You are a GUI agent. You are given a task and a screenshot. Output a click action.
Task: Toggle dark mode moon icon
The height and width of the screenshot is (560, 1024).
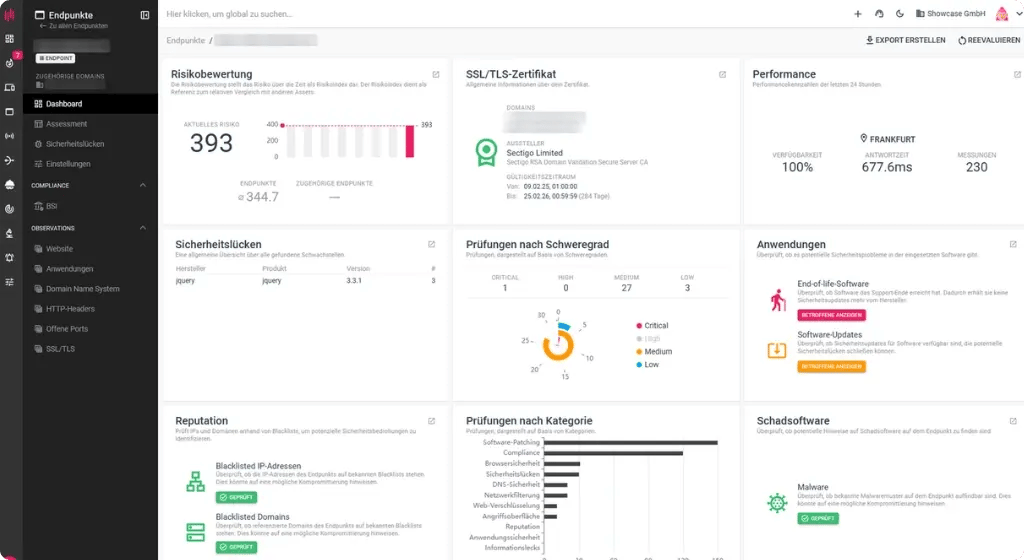tap(899, 14)
